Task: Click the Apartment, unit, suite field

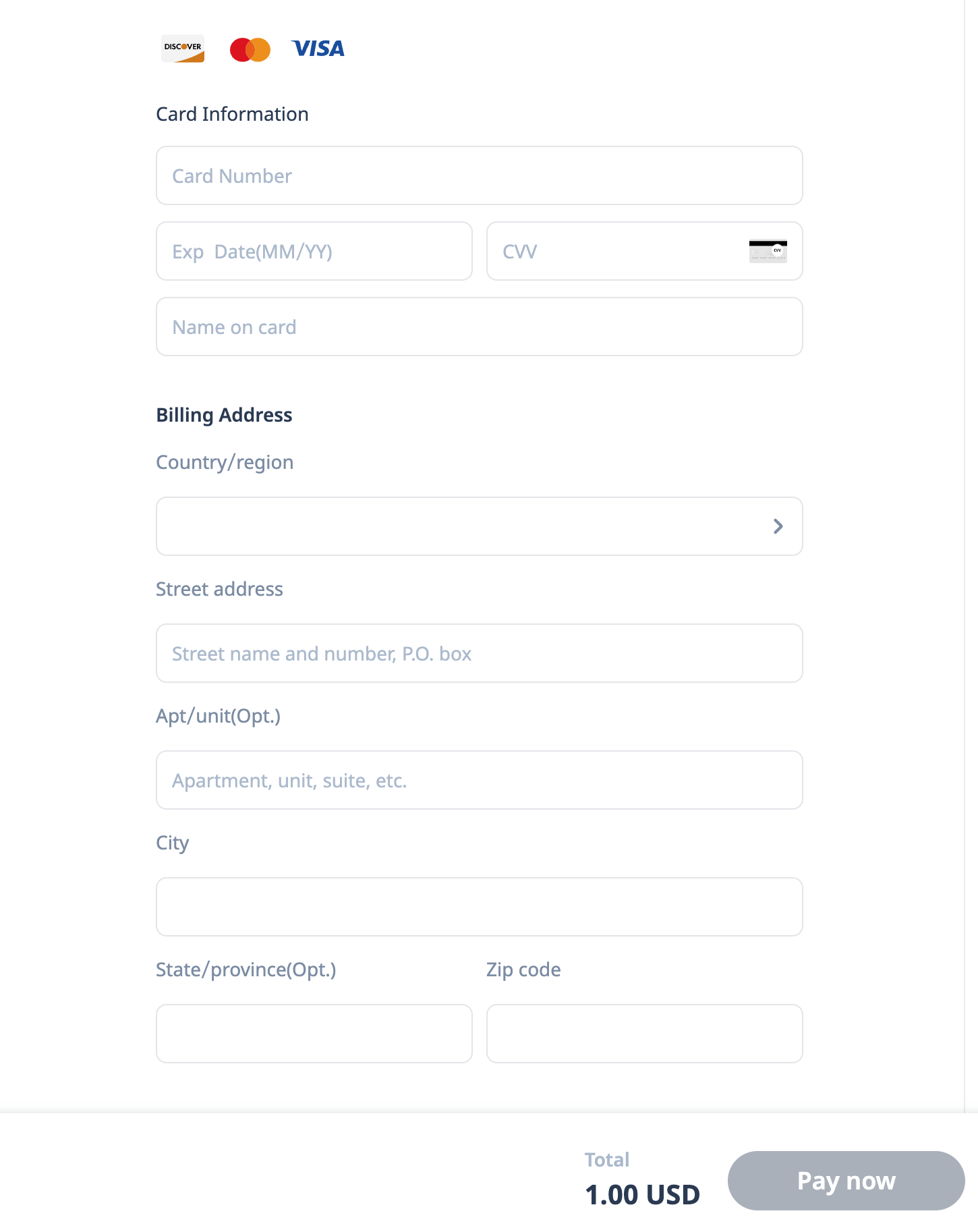Action: tap(479, 780)
